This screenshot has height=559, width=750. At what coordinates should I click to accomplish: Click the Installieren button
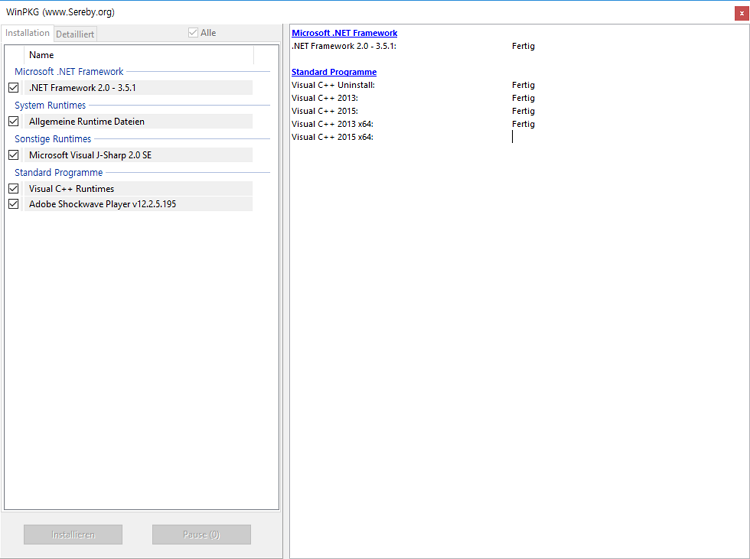pos(73,535)
